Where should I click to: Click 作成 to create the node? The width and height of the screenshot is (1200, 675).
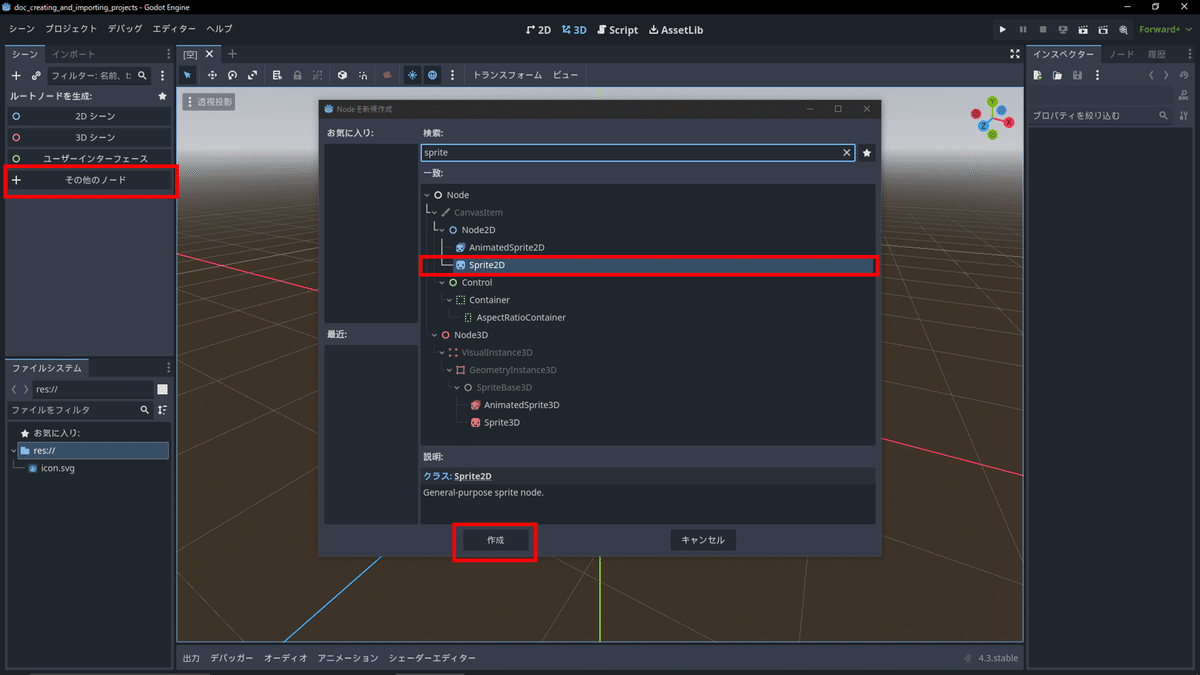point(495,540)
